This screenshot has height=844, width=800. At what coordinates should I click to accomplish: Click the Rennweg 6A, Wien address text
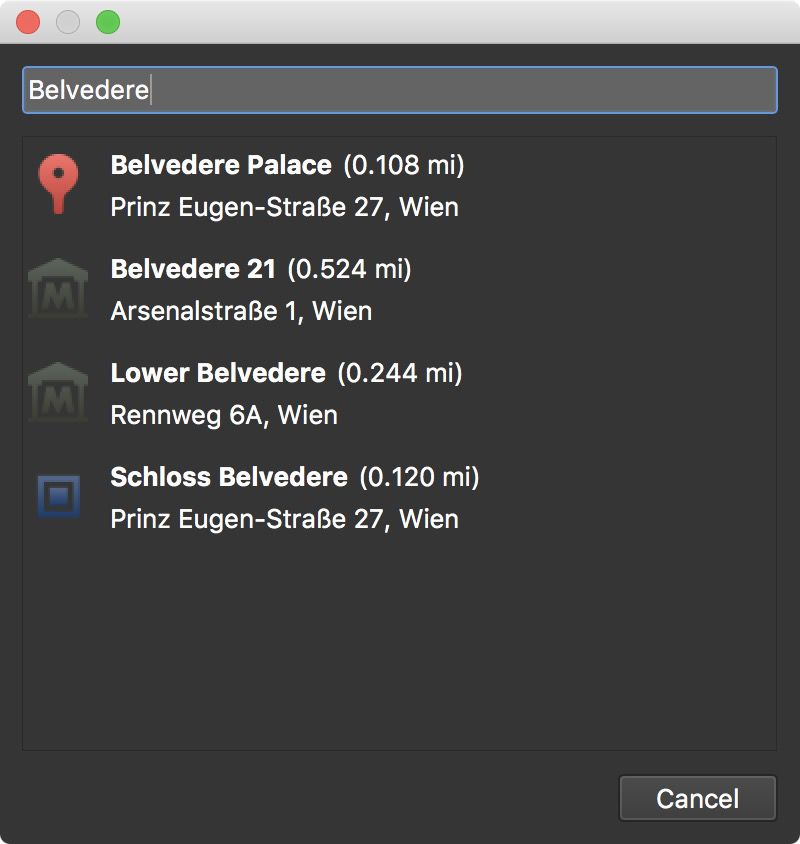click(x=222, y=416)
